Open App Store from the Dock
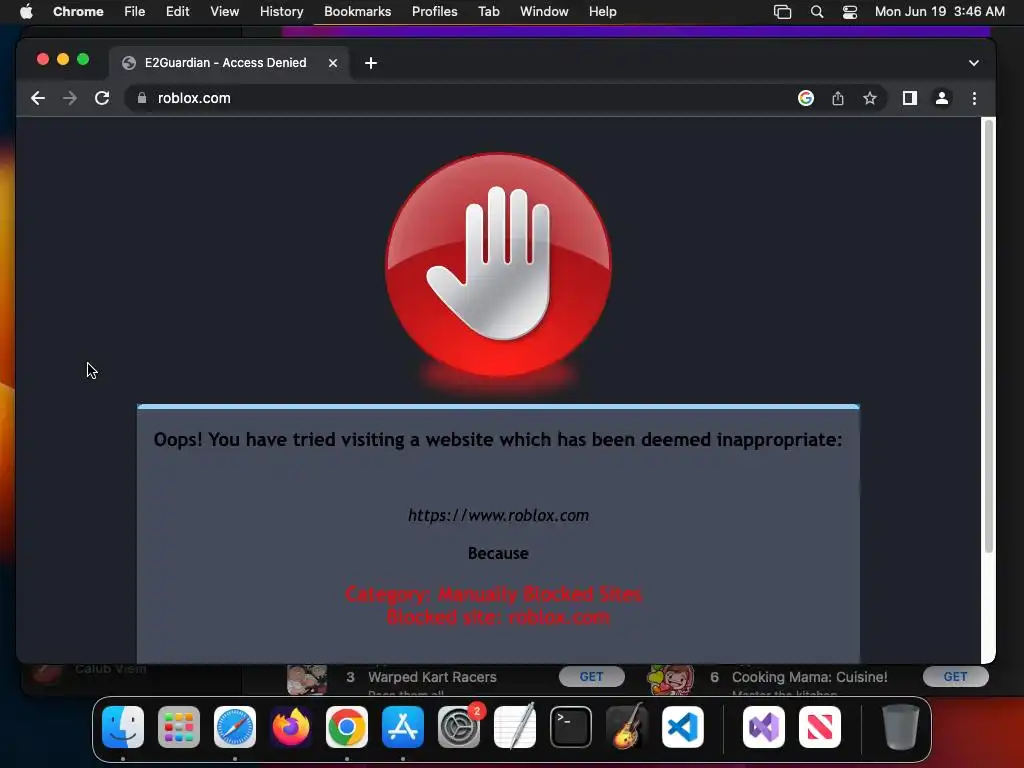 403,727
